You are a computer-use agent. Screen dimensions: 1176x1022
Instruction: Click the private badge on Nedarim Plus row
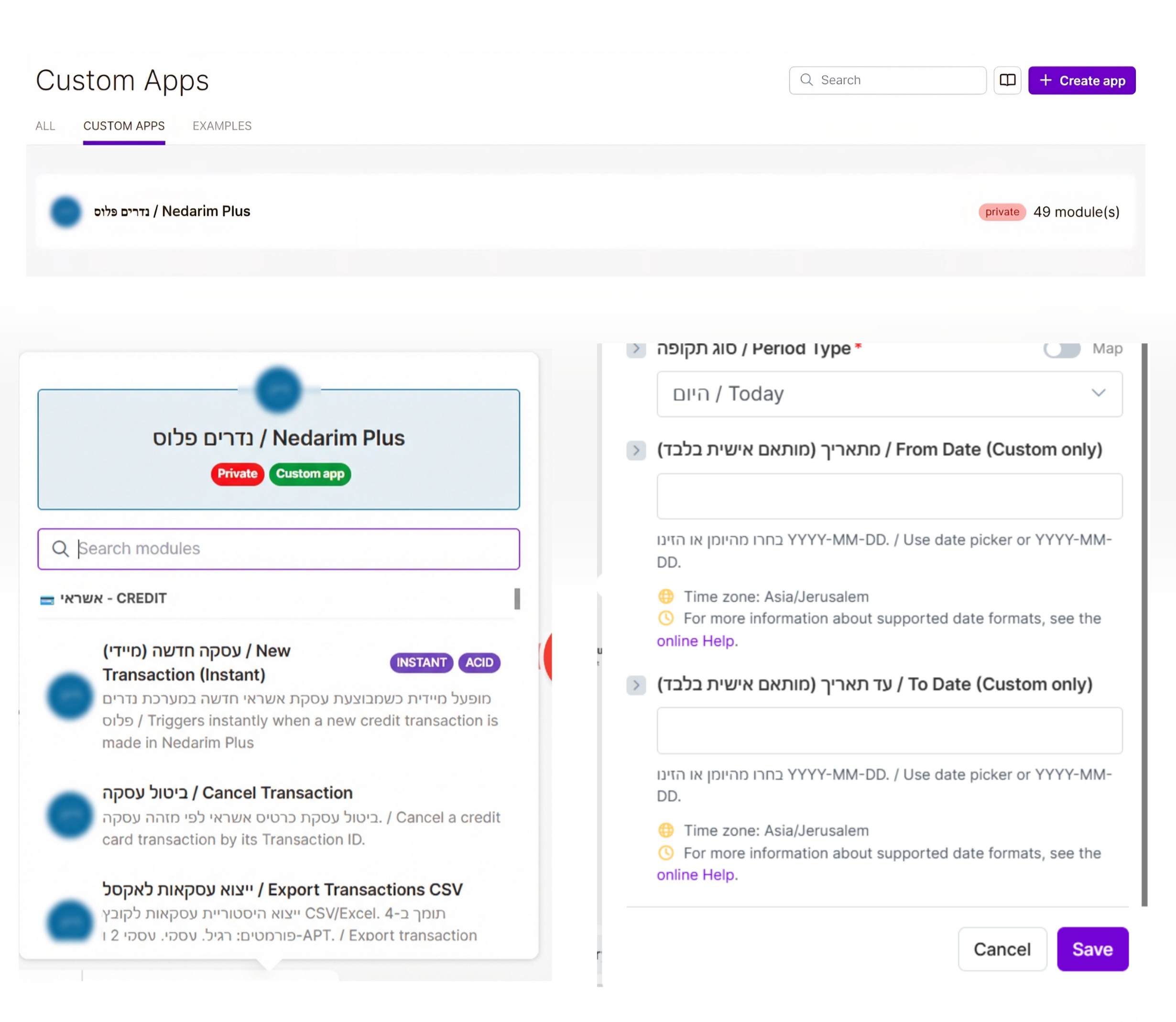coord(1002,212)
